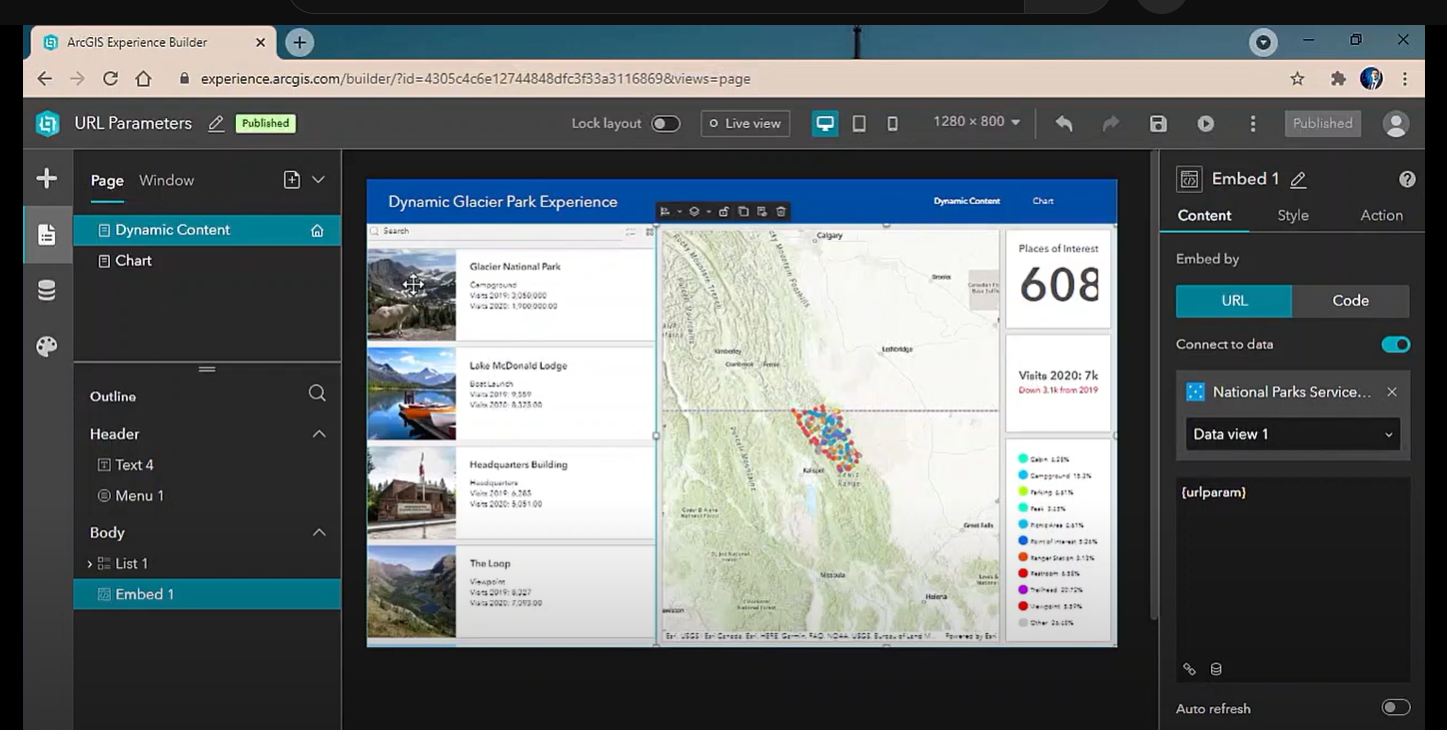Toggle the Connect to data switch
The height and width of the screenshot is (730, 1447).
(x=1395, y=345)
